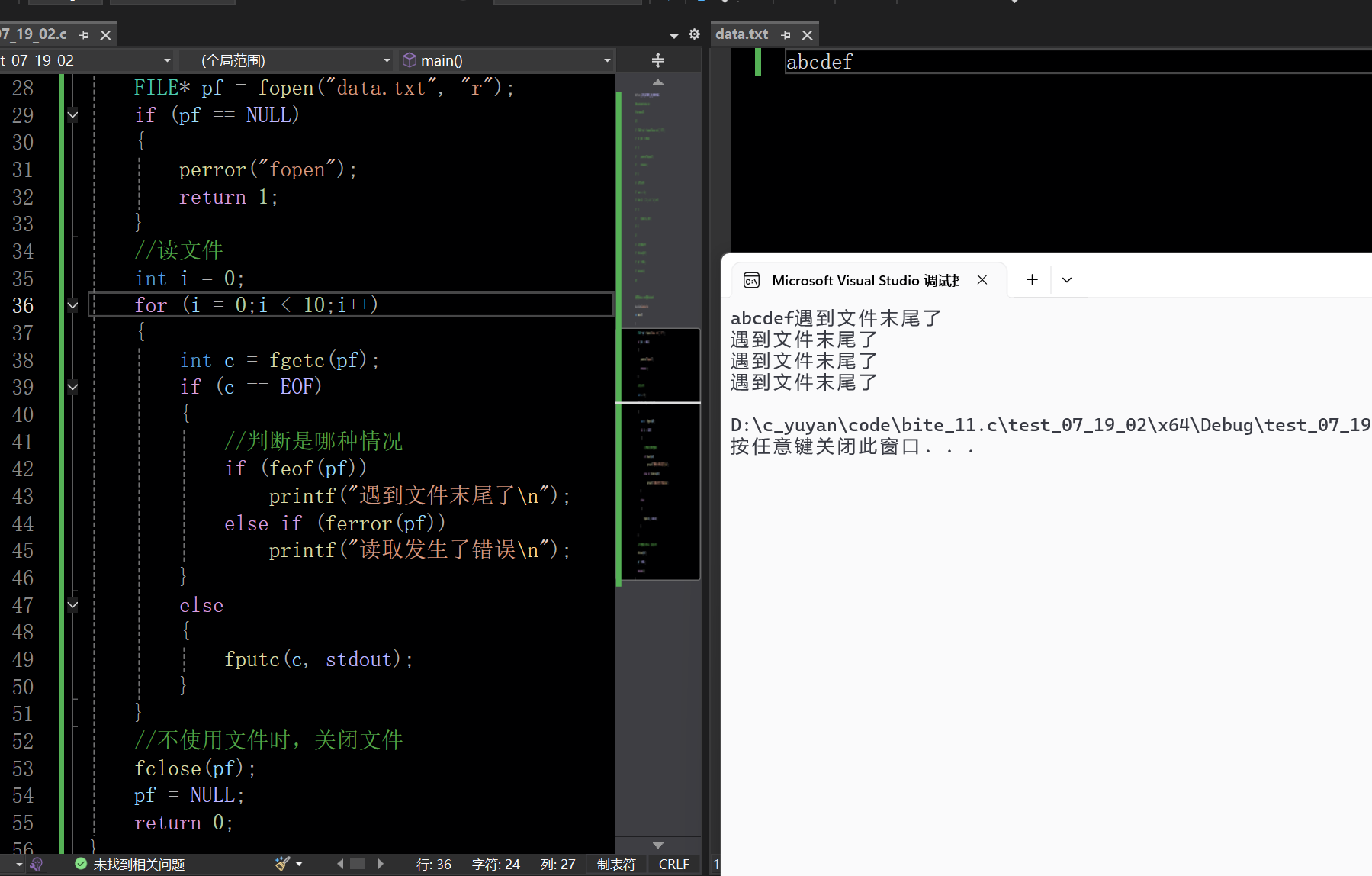Click the split editor window icon
Screen dimensions: 1372x876
(658, 60)
